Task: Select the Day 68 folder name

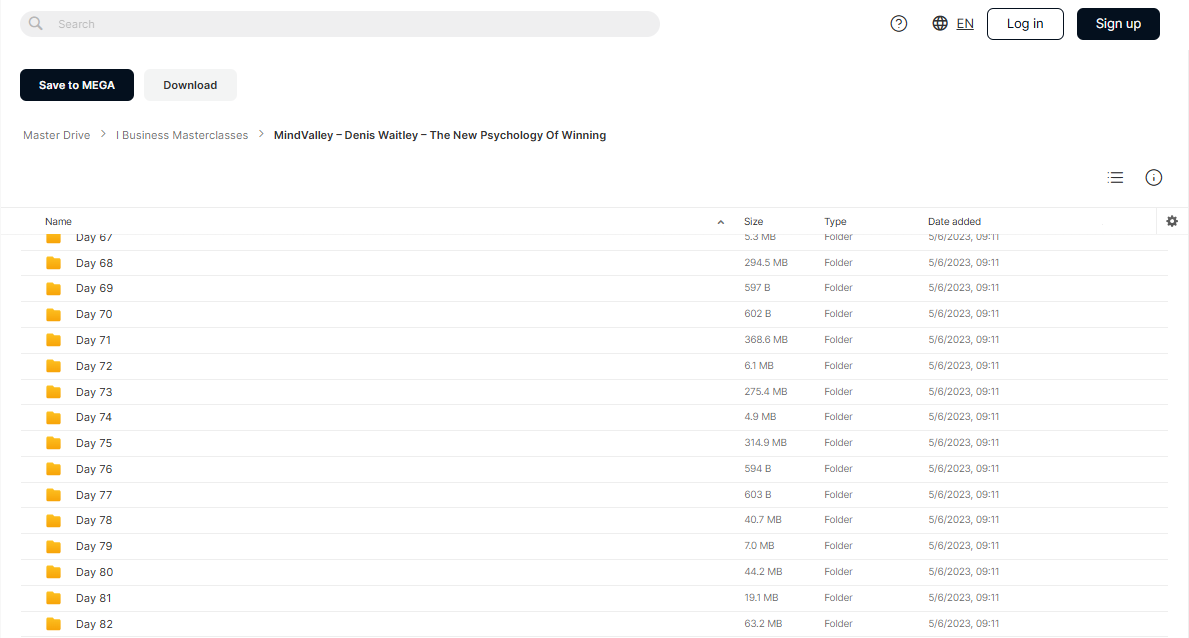Action: [94, 263]
